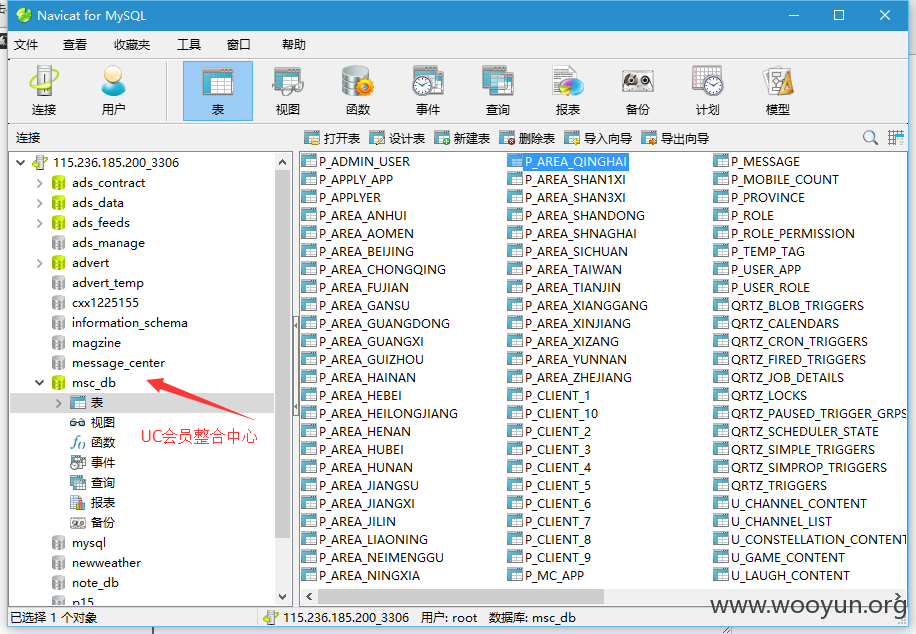Collapse the msc_db database
Screen dimensions: 916x634
click(x=39, y=383)
